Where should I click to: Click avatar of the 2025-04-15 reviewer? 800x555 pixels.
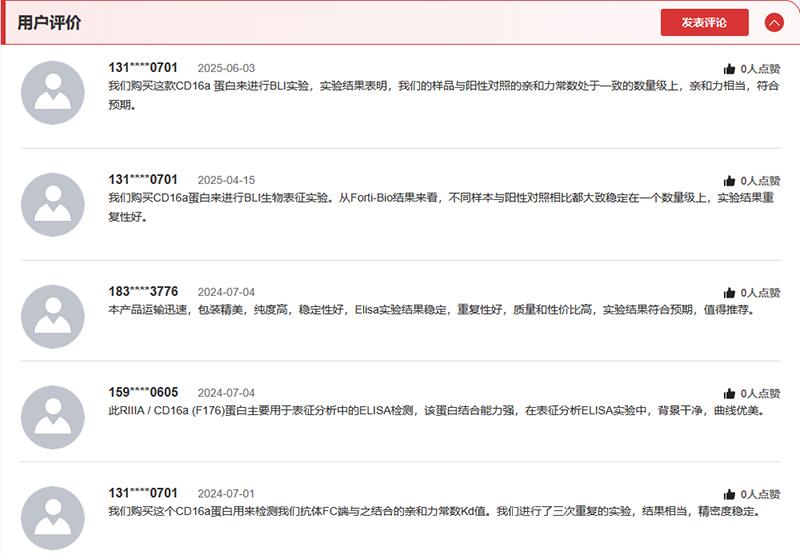(x=53, y=204)
